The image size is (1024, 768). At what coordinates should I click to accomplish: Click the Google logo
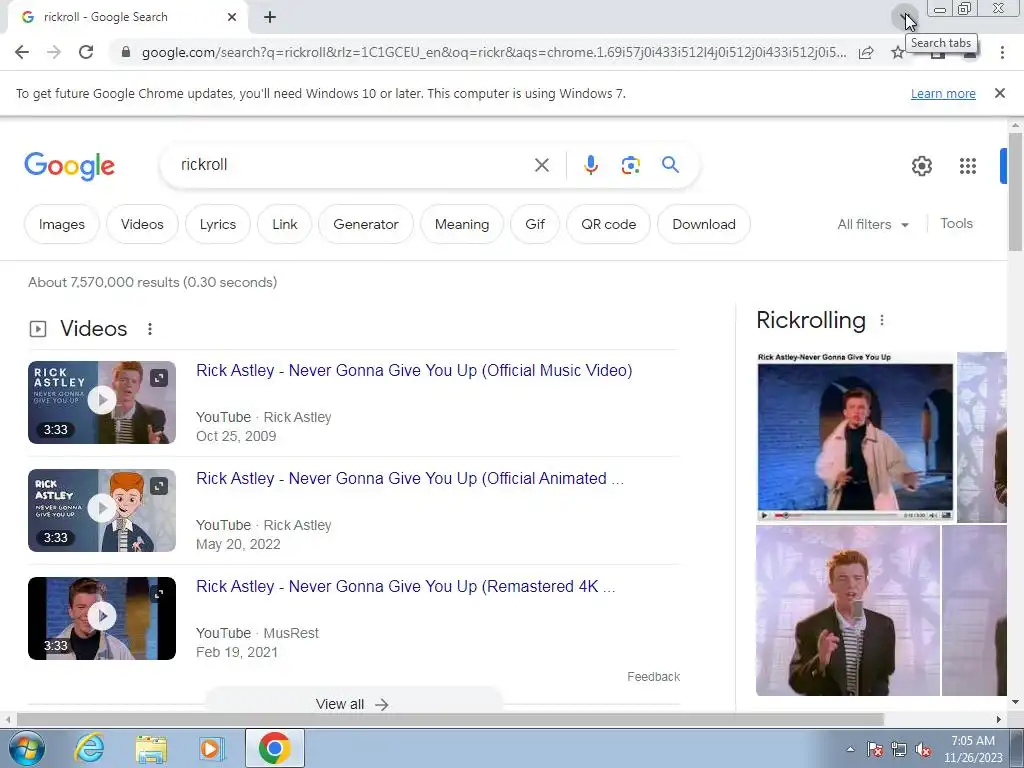69,166
